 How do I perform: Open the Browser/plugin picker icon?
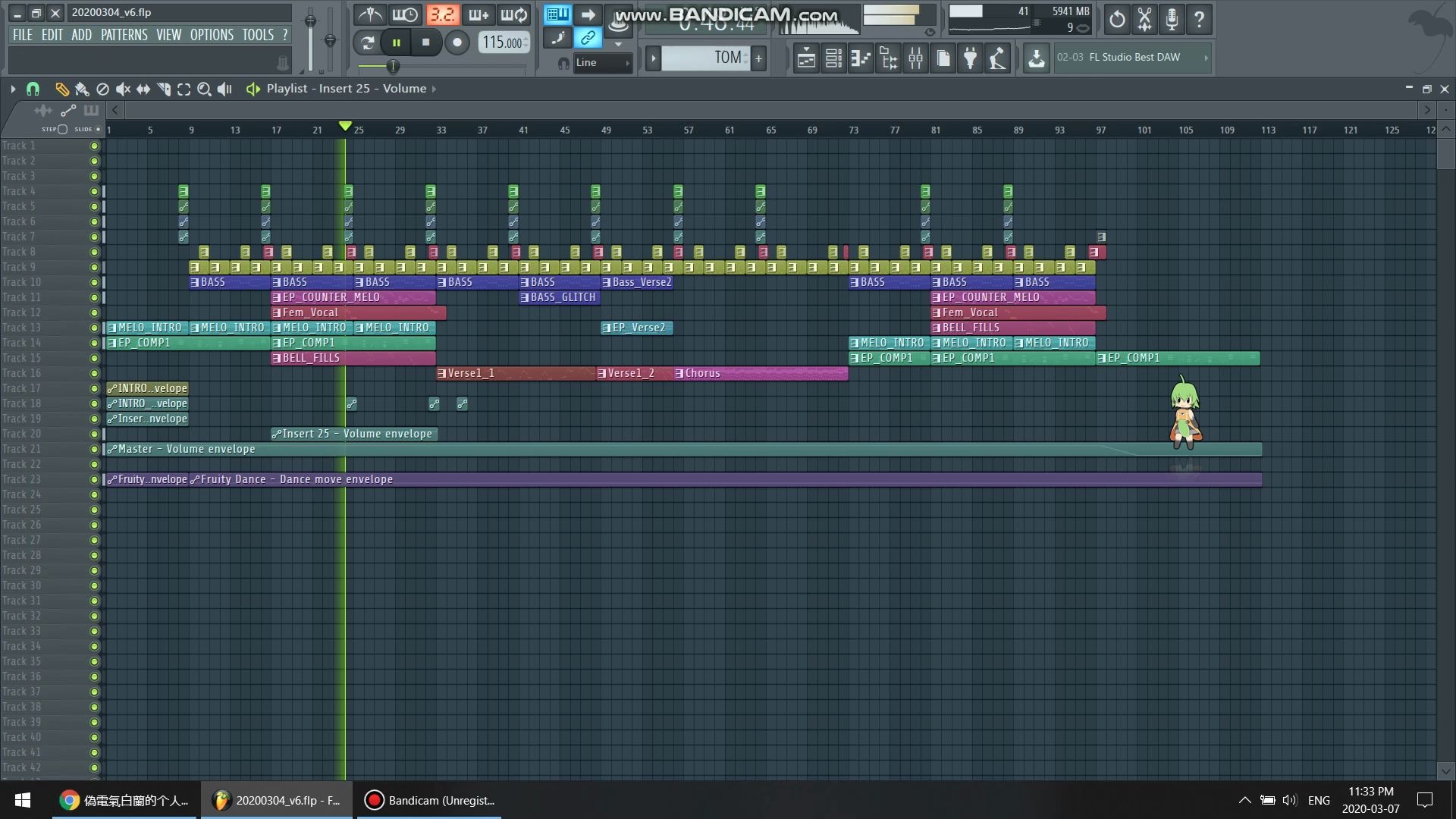click(x=888, y=58)
